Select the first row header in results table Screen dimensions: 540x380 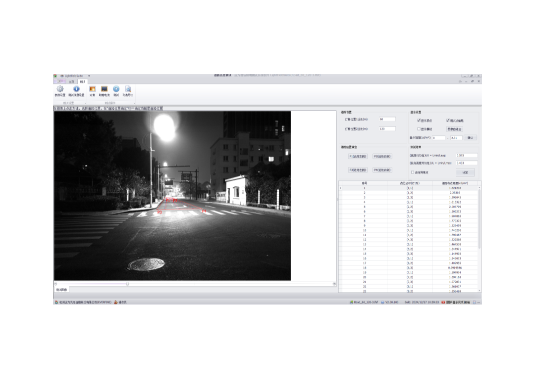pos(341,188)
